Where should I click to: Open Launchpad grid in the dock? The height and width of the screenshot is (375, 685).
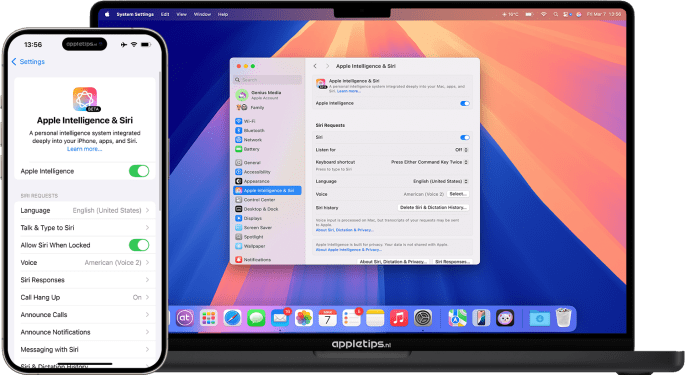click(x=208, y=318)
